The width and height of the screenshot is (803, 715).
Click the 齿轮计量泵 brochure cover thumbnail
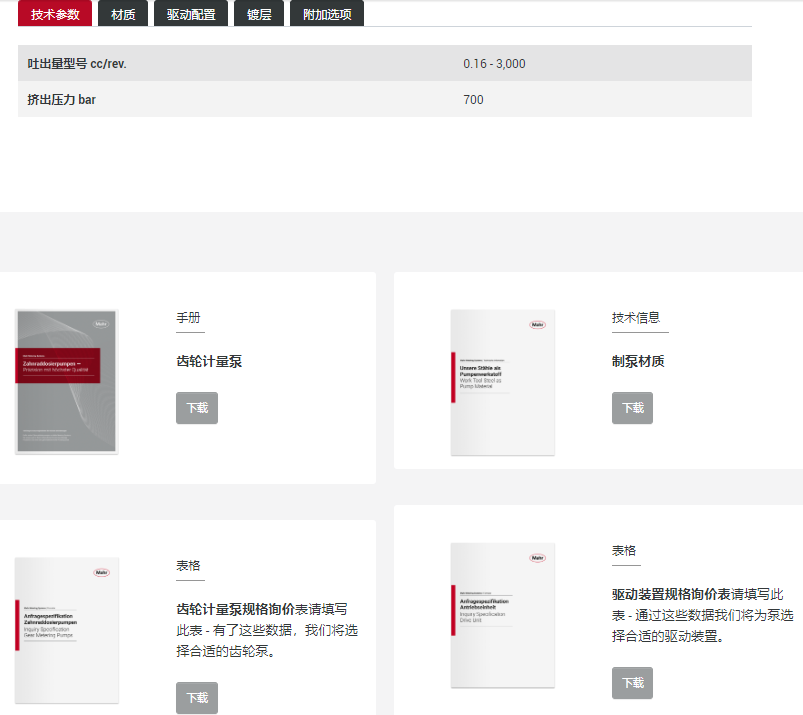coord(67,381)
